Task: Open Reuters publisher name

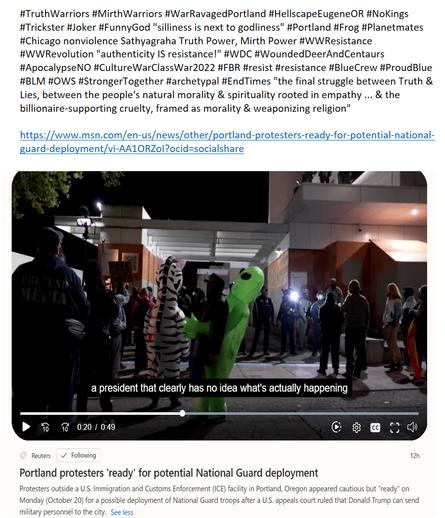Action: point(41,456)
